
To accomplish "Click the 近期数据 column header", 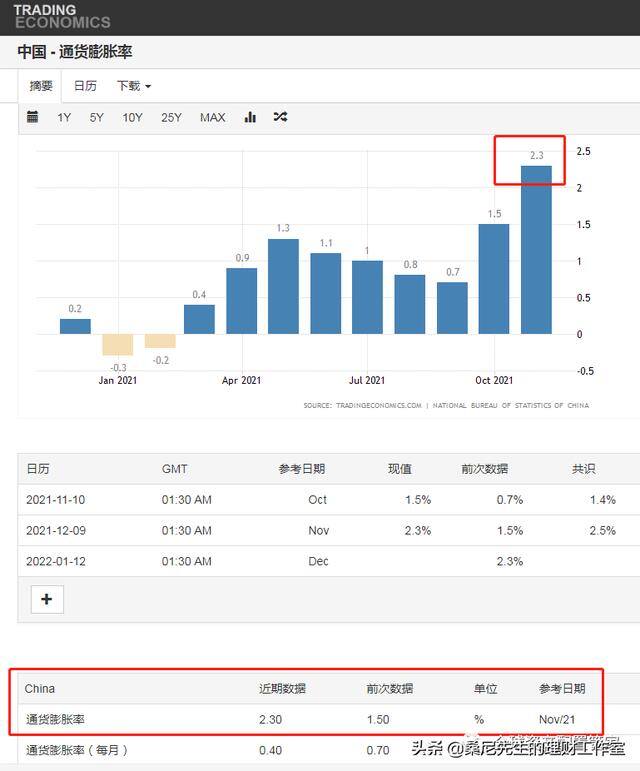I will click(x=283, y=688).
